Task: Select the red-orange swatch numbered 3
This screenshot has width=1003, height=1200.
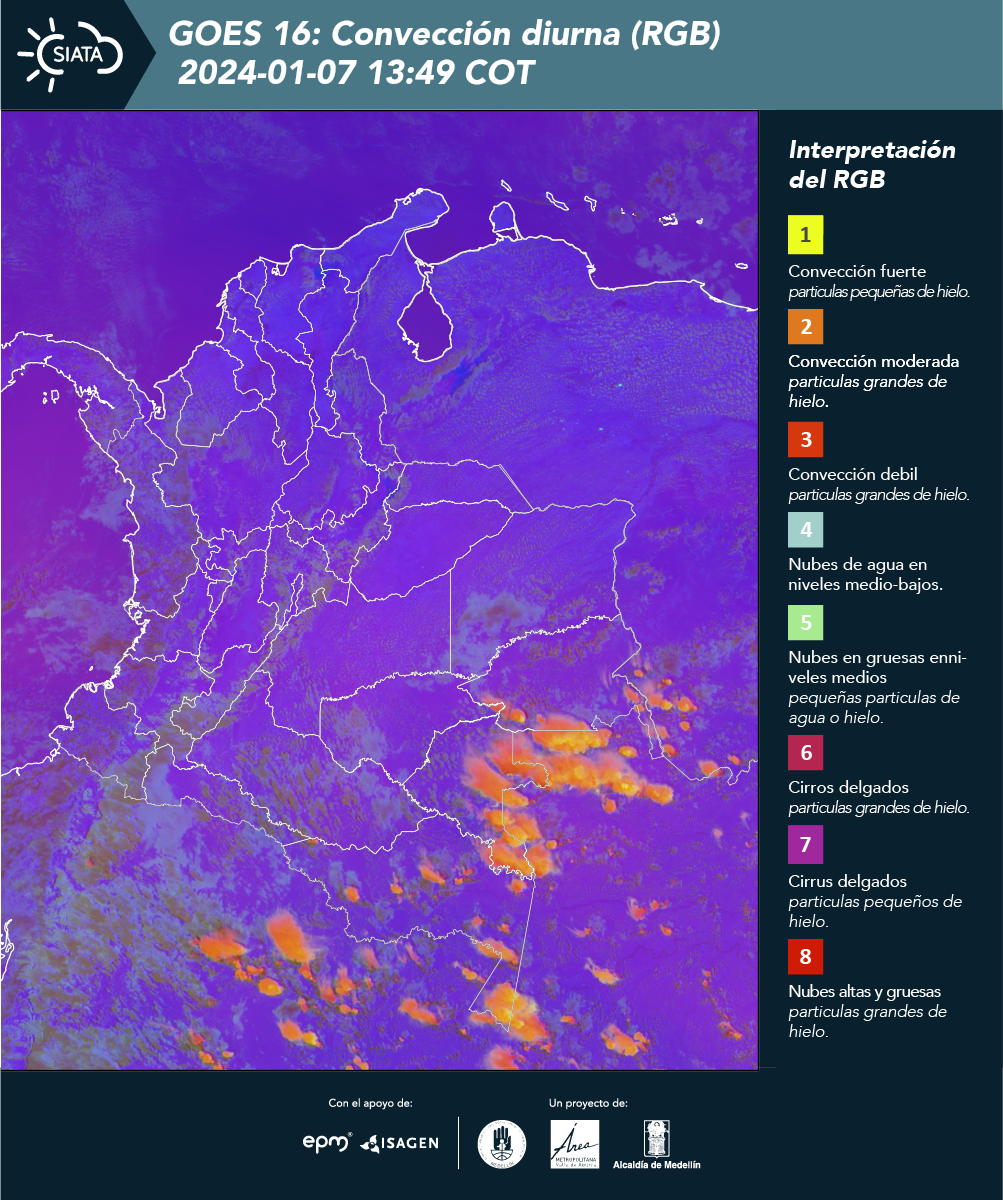Action: coord(805,438)
